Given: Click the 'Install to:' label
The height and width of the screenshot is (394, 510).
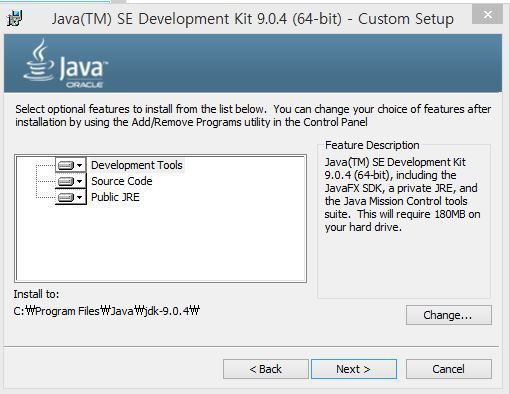Looking at the screenshot, I should tap(36, 294).
